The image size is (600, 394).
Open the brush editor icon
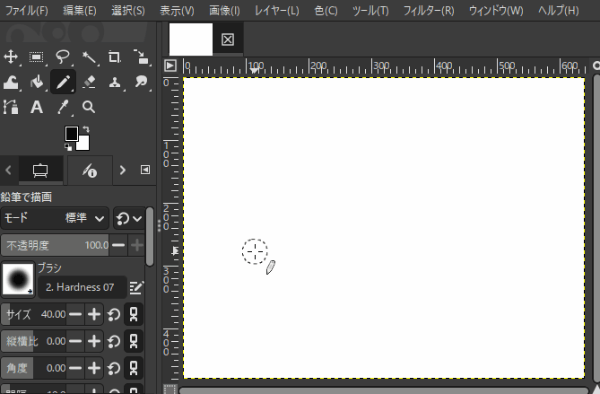click(136, 287)
